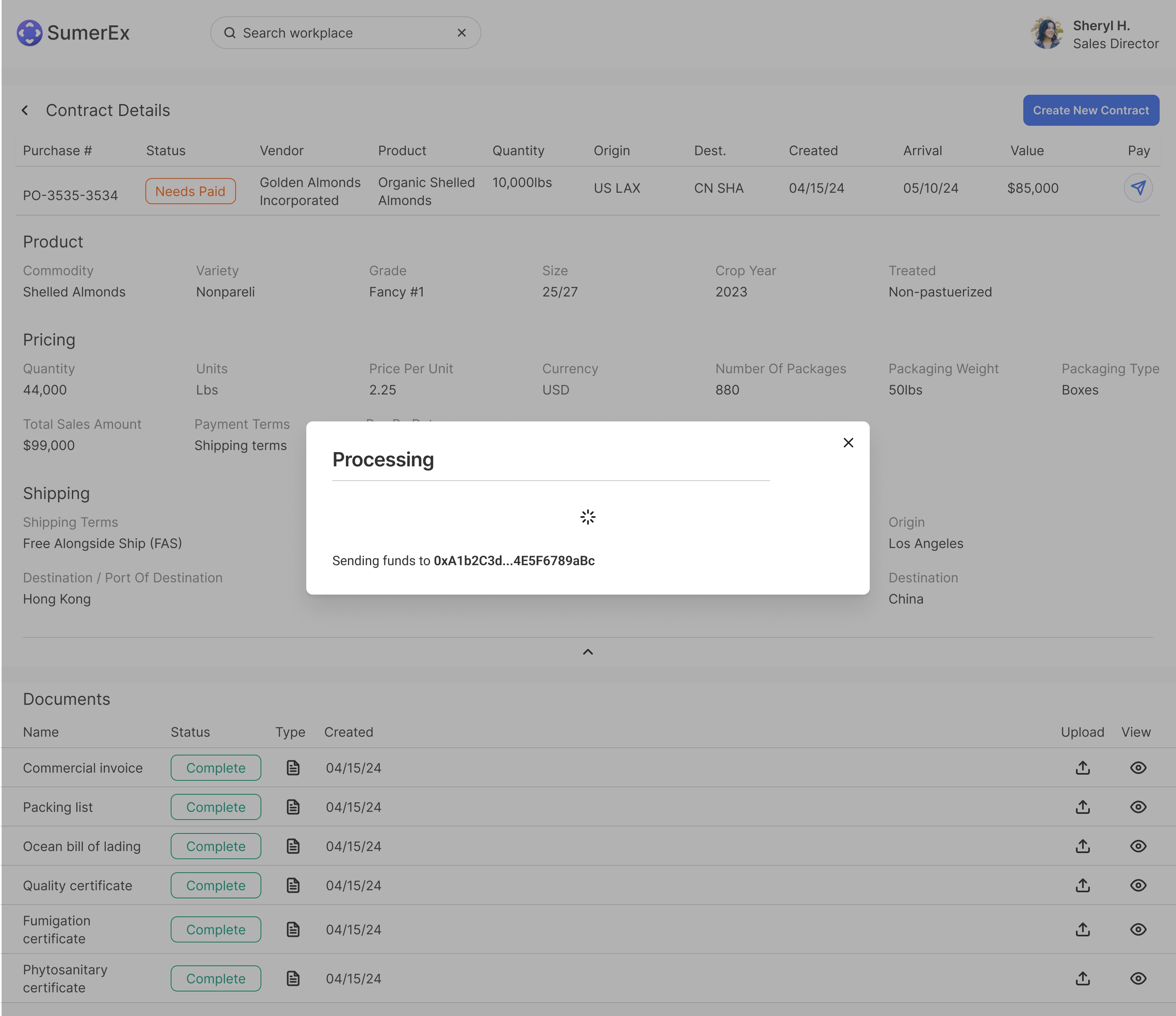Click the Quality certificate file type icon
The height and width of the screenshot is (1016, 1176).
293,885
